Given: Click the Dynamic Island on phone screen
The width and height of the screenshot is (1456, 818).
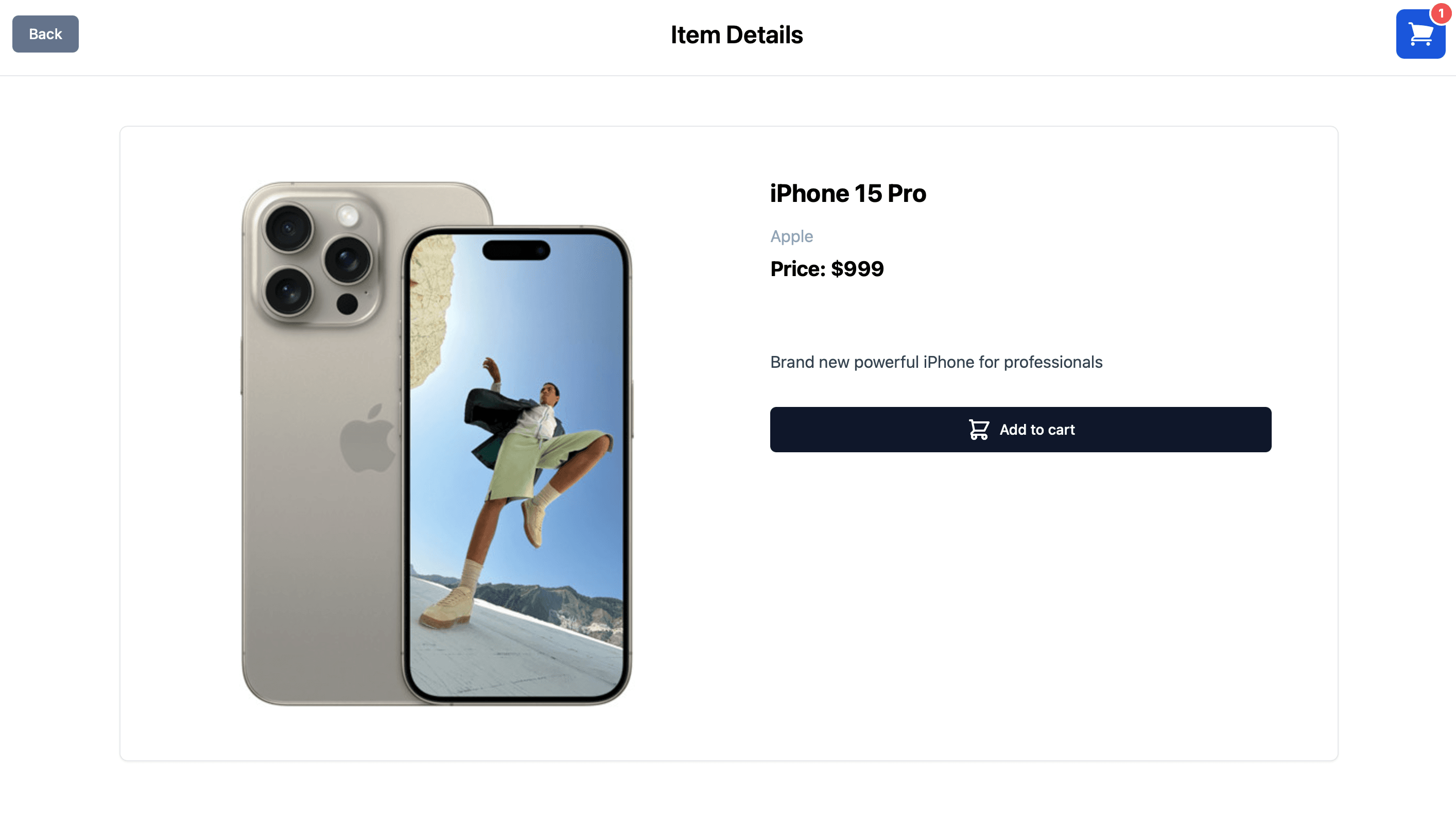Looking at the screenshot, I should [516, 250].
